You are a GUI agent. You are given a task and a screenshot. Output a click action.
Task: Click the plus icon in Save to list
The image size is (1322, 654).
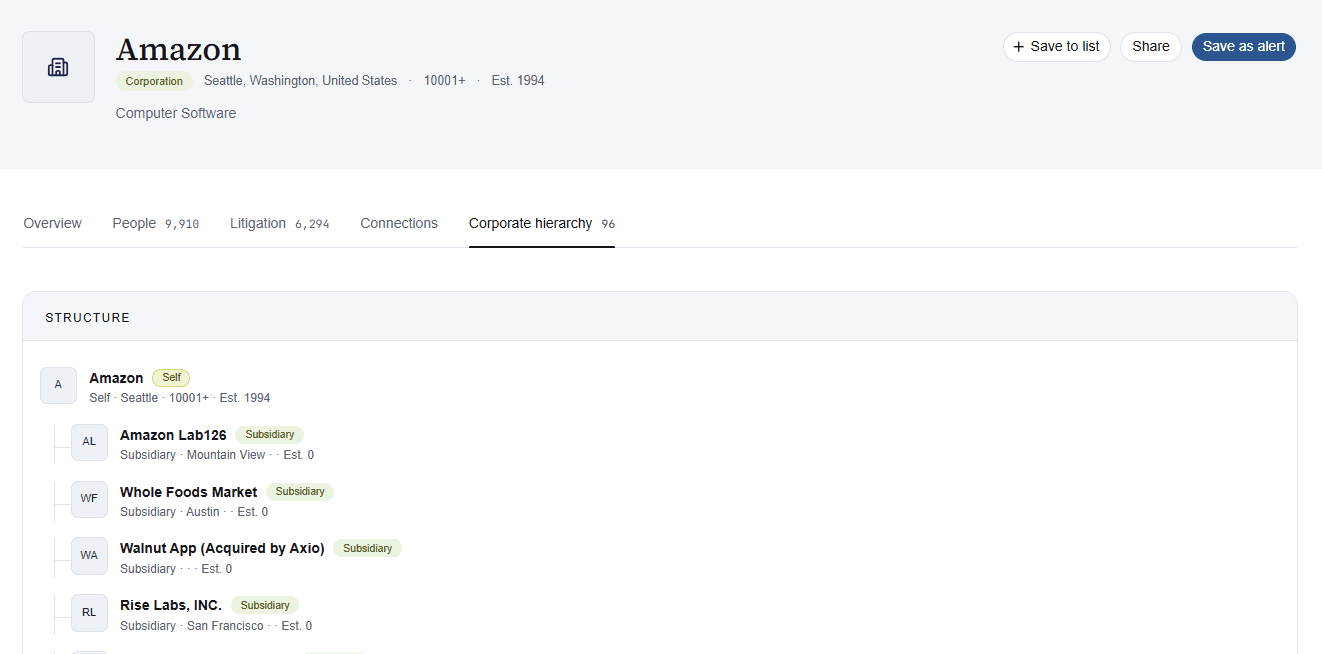[x=1019, y=47]
